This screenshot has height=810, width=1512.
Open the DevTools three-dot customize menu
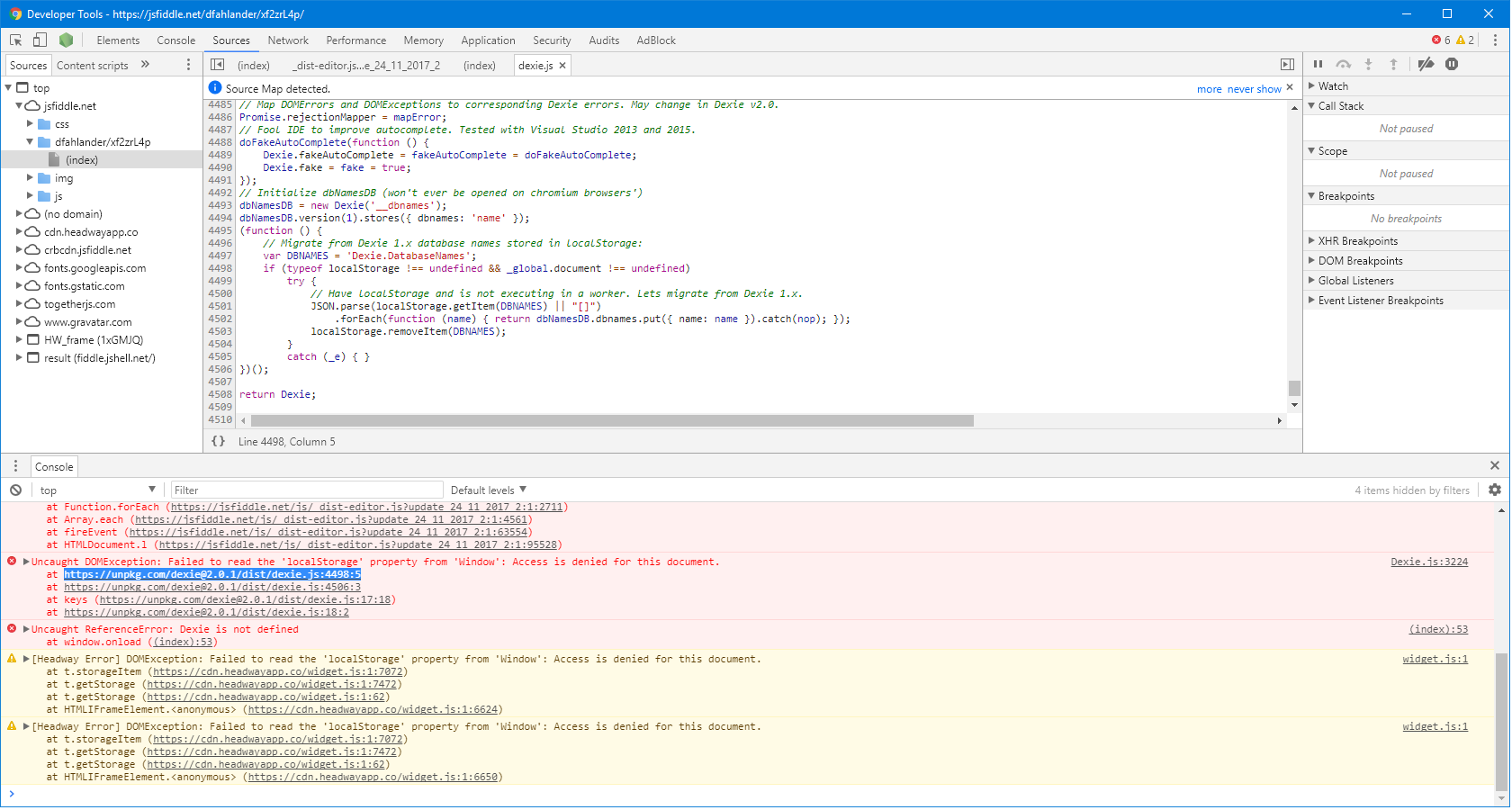click(x=1495, y=40)
